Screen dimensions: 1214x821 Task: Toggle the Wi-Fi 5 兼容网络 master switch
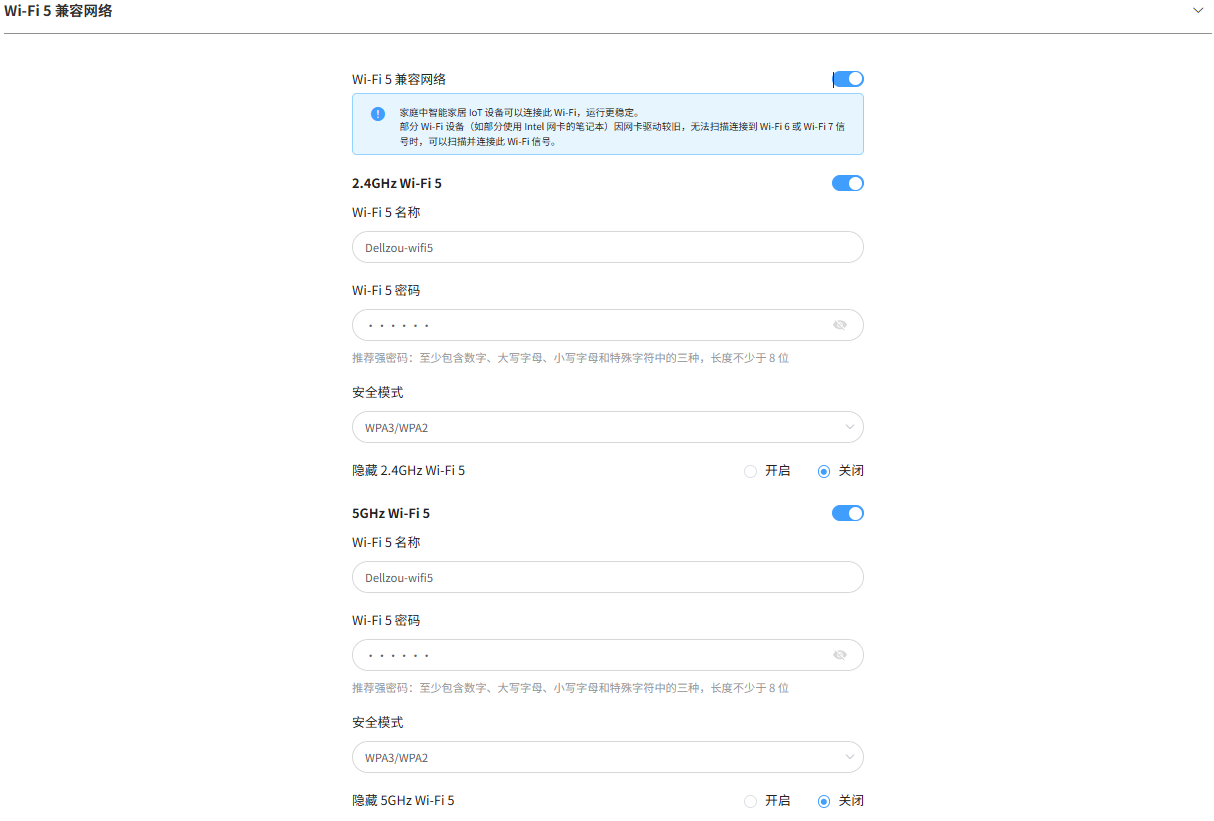pyautogui.click(x=848, y=79)
